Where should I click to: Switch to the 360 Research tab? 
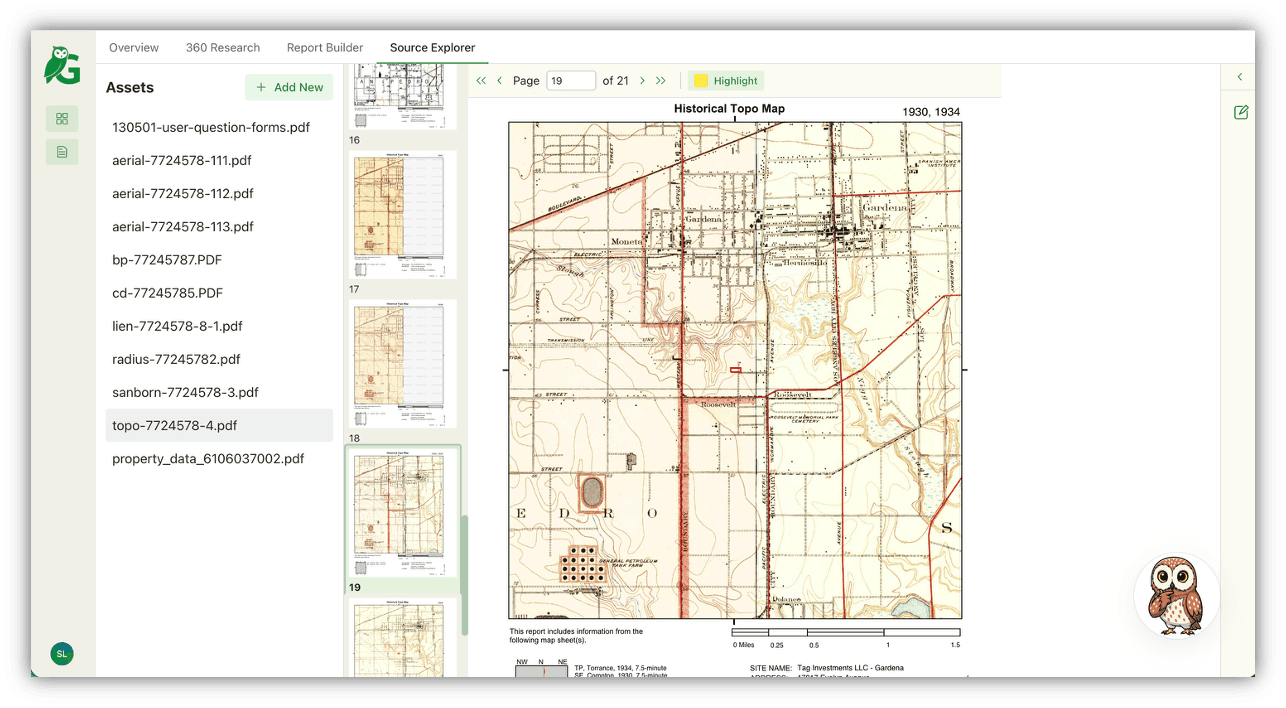(x=223, y=48)
